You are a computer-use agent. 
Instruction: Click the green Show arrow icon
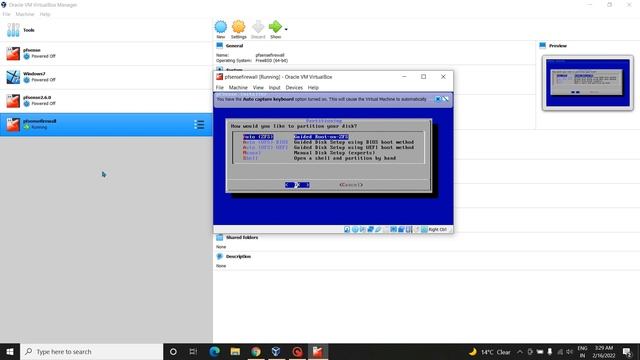point(275,27)
